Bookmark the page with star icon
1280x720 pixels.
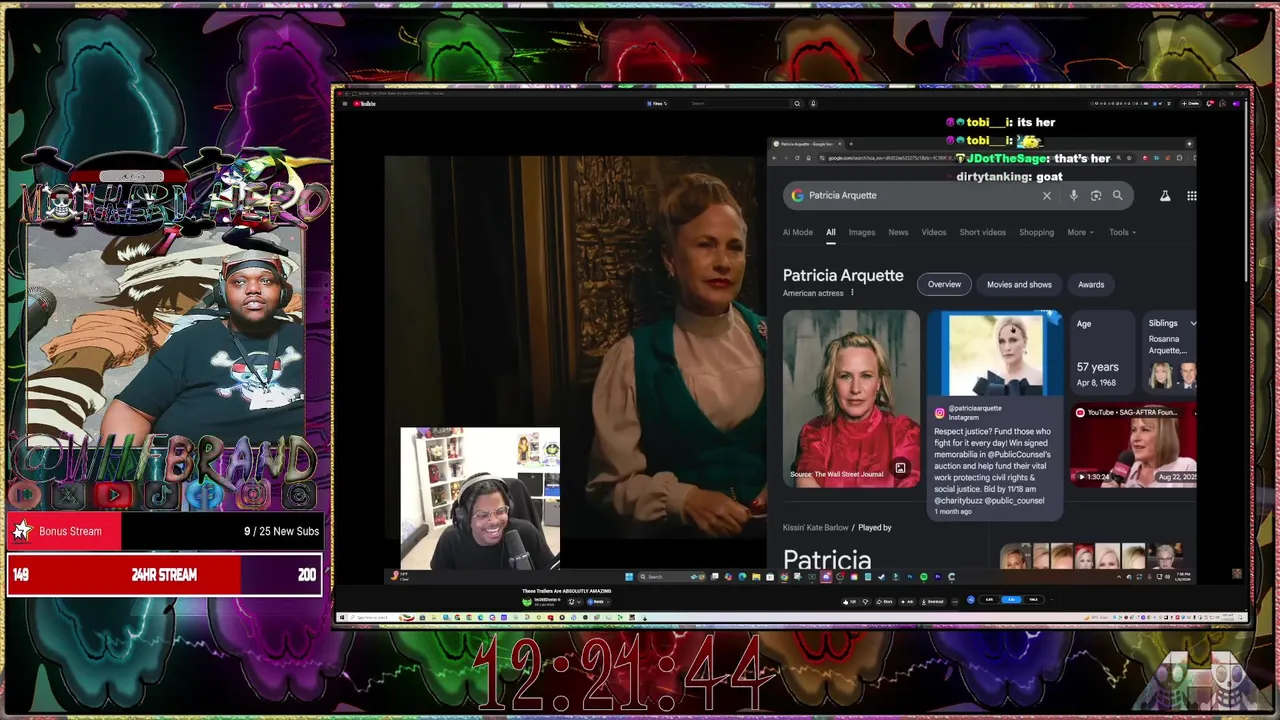pos(1130,158)
